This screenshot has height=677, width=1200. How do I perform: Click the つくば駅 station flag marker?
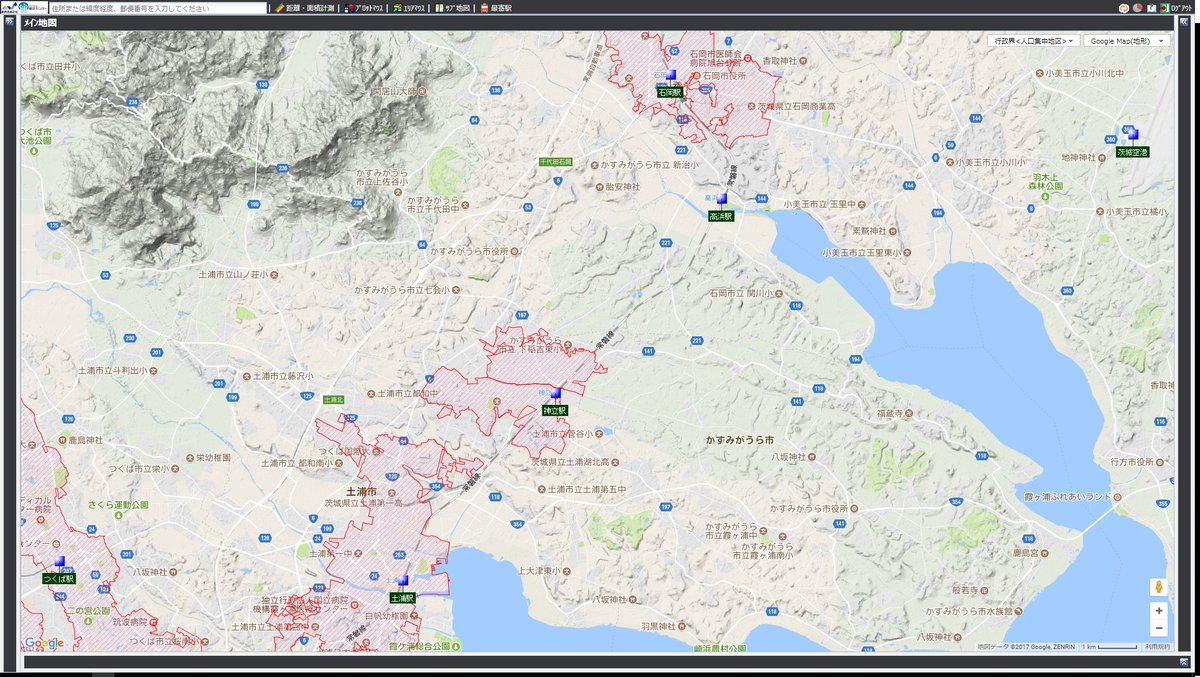tap(60, 563)
